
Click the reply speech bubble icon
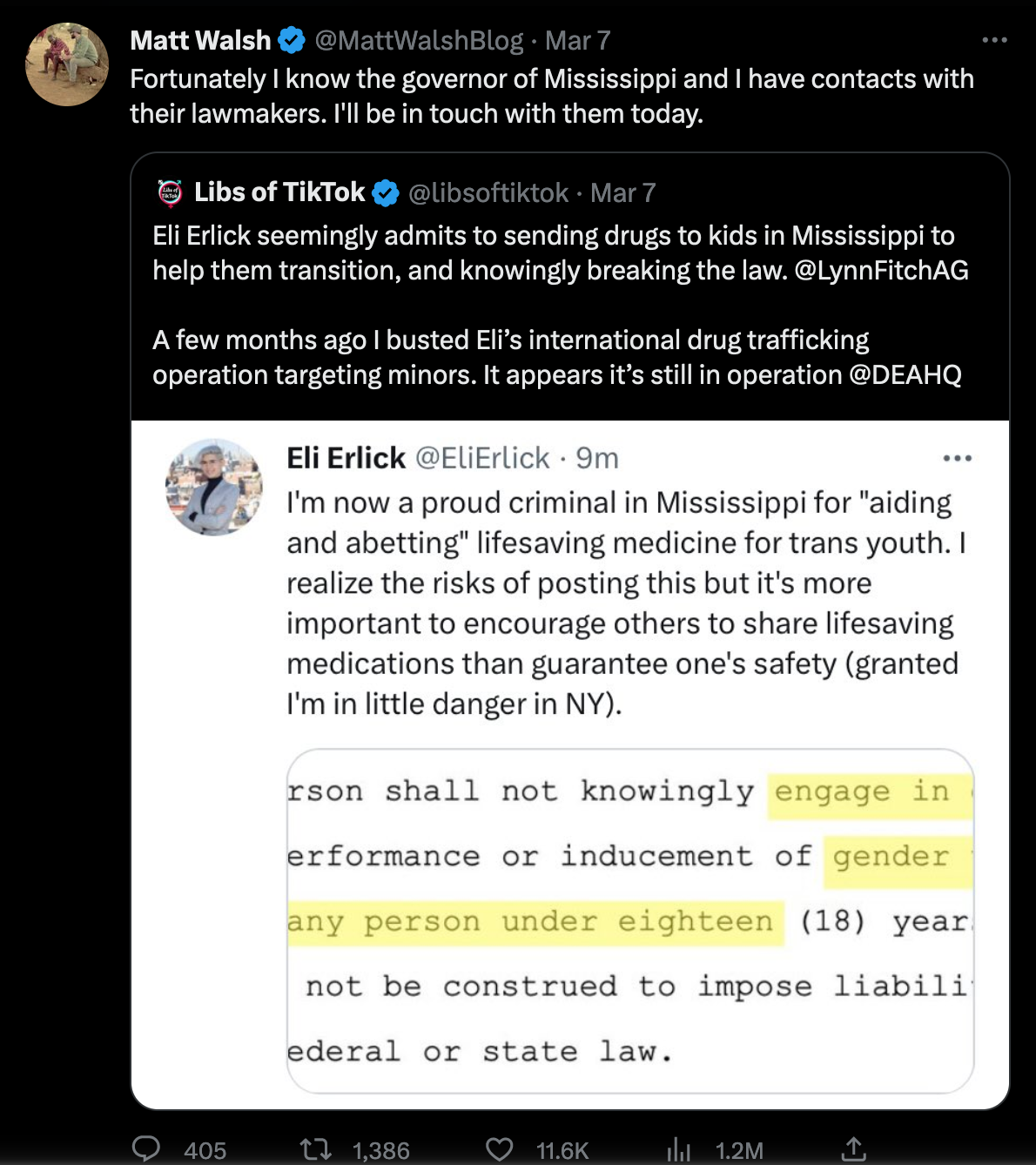tap(146, 1149)
